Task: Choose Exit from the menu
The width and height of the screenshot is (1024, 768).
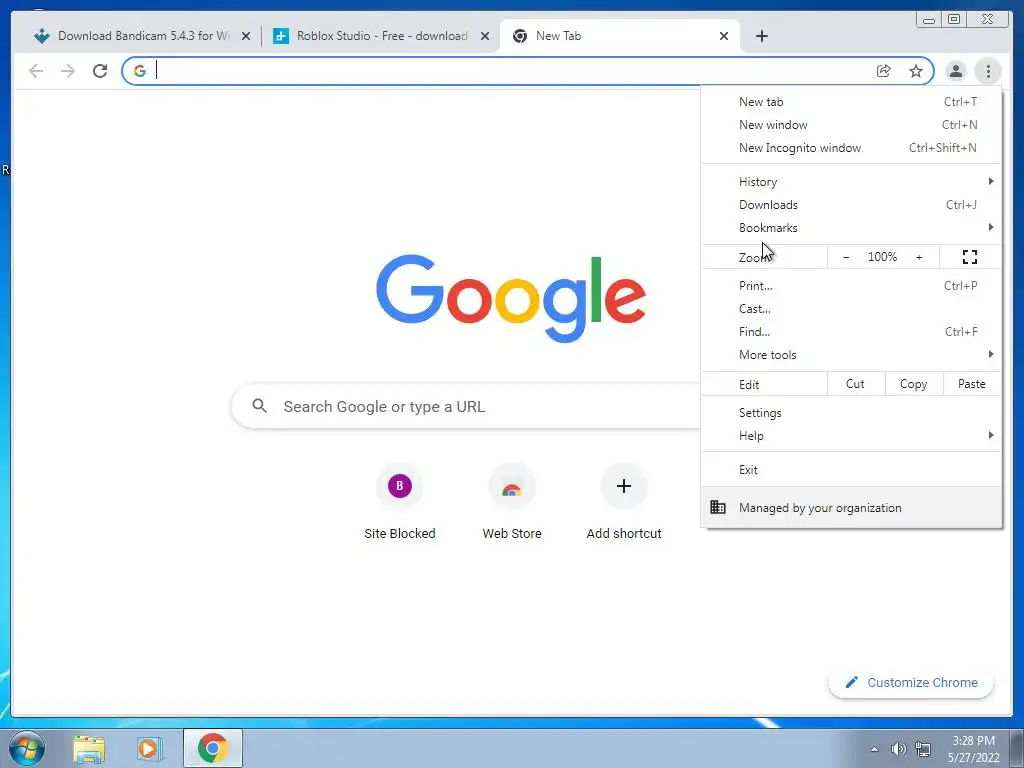Action: [852, 470]
